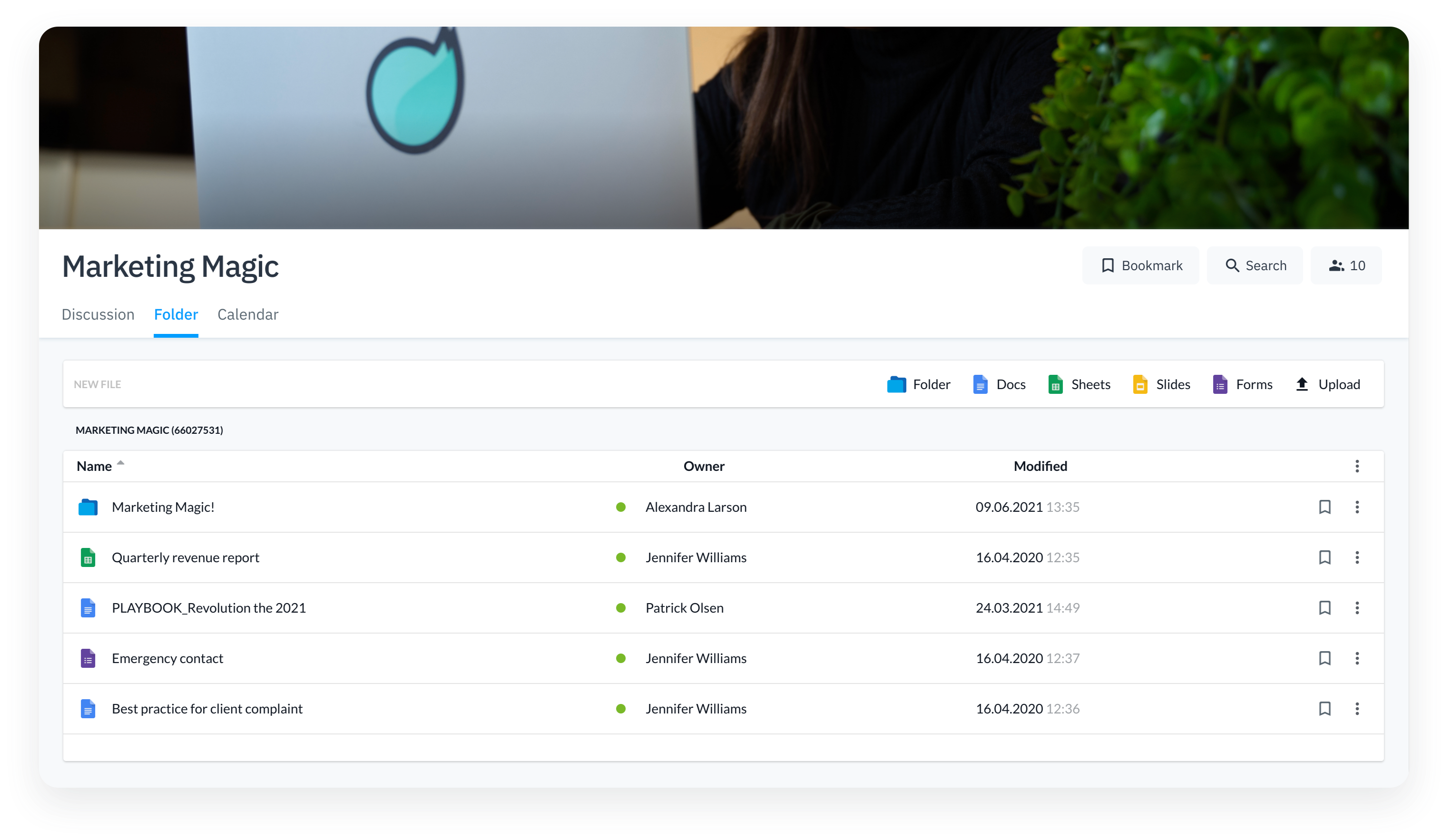This screenshot has width=1451, height=840.
Task: Open members list showing 10
Action: click(1346, 265)
